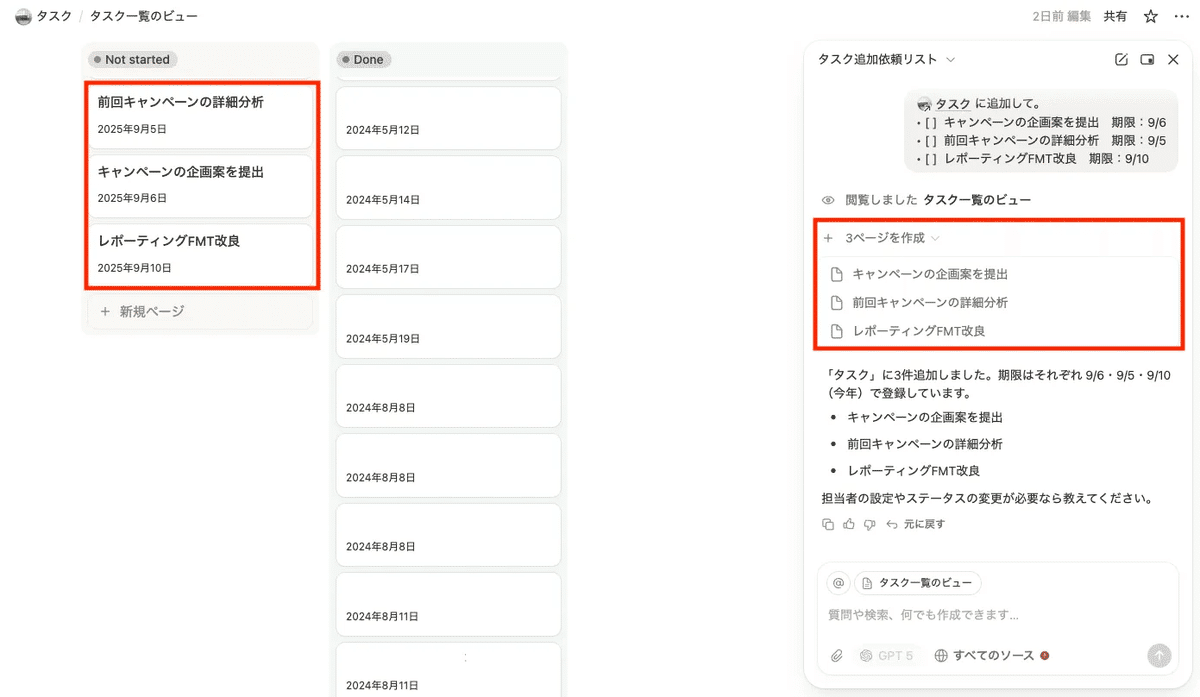This screenshot has height=697, width=1200.
Task: Give a thumbs up to the response
Action: tap(848, 524)
